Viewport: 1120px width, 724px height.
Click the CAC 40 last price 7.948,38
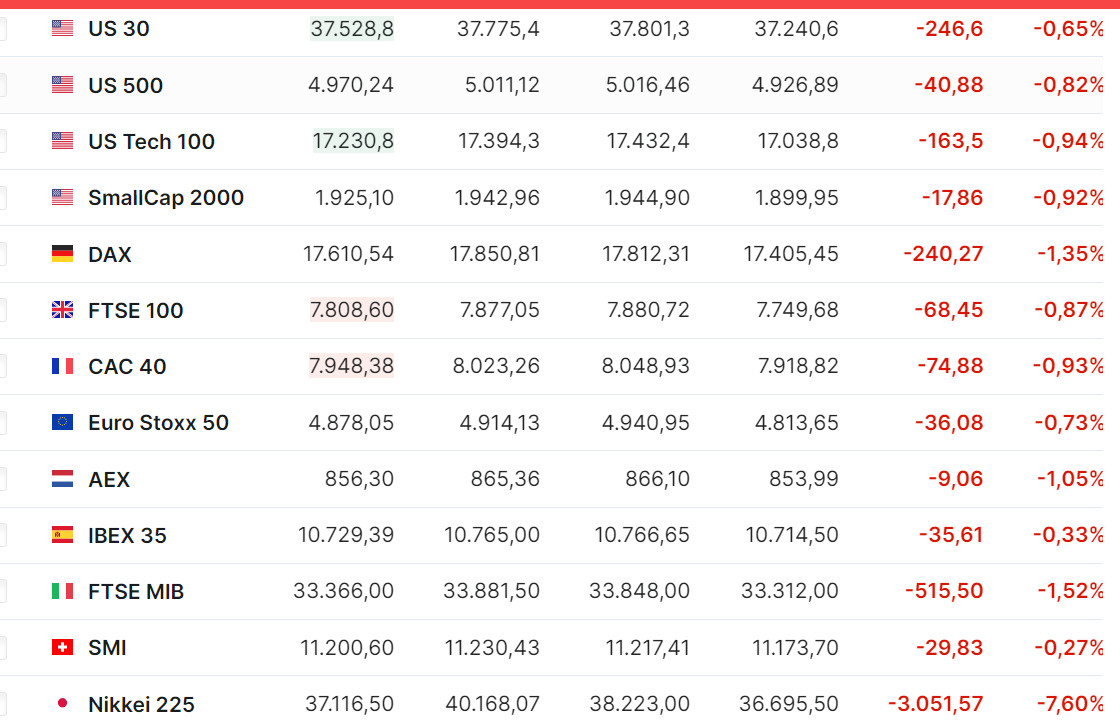[x=351, y=366]
